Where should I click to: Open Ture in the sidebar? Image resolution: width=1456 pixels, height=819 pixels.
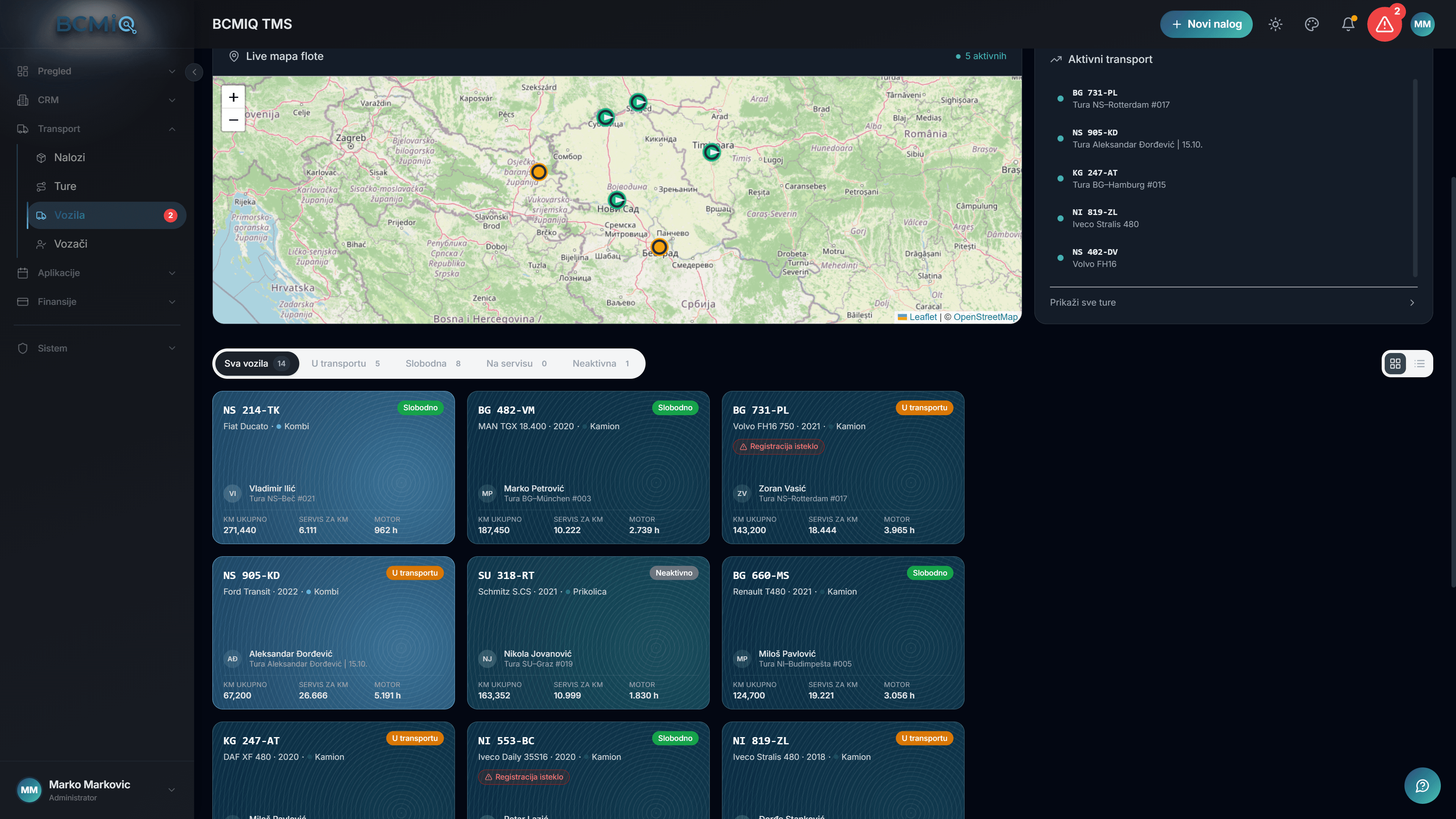coord(106,187)
